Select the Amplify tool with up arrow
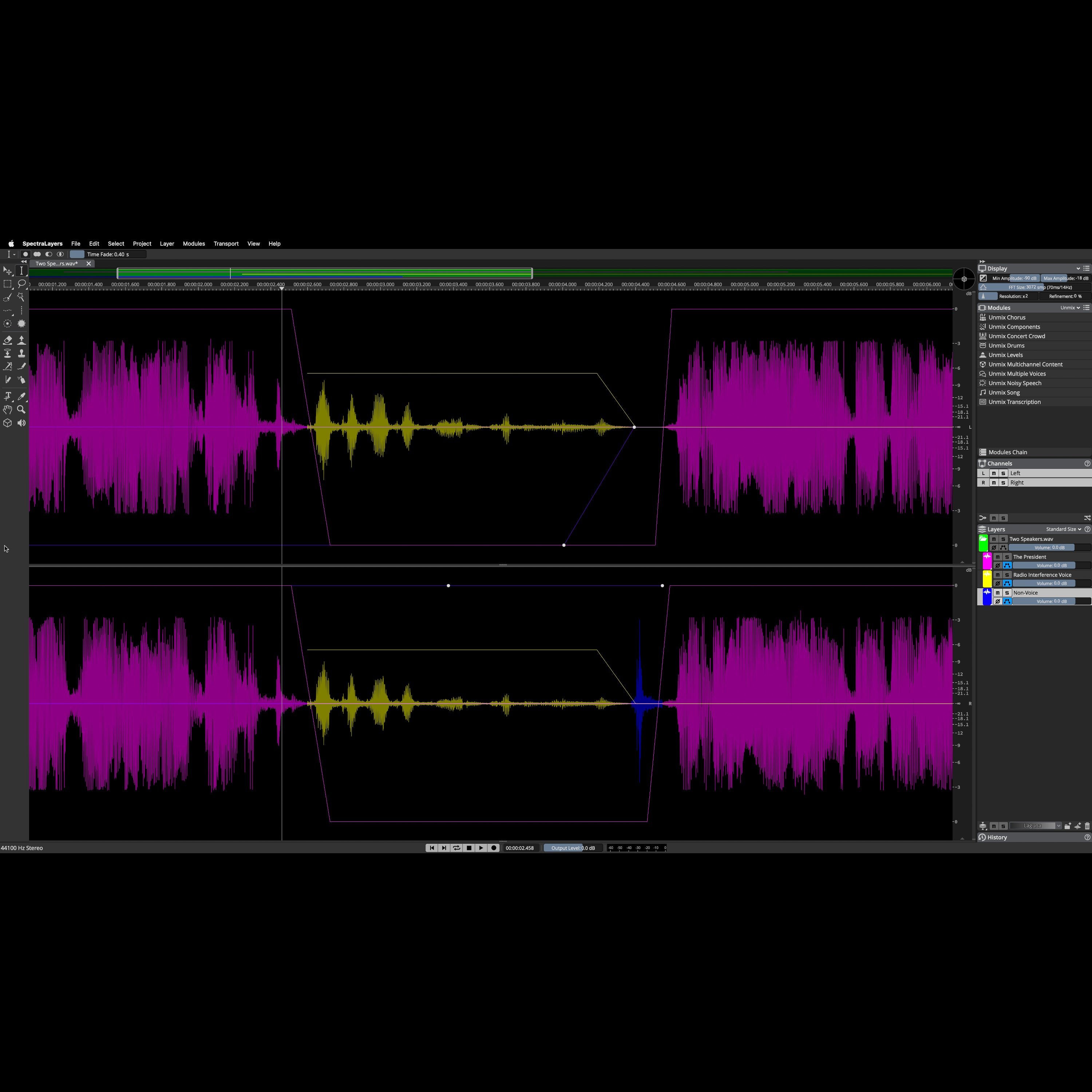 [x=21, y=340]
